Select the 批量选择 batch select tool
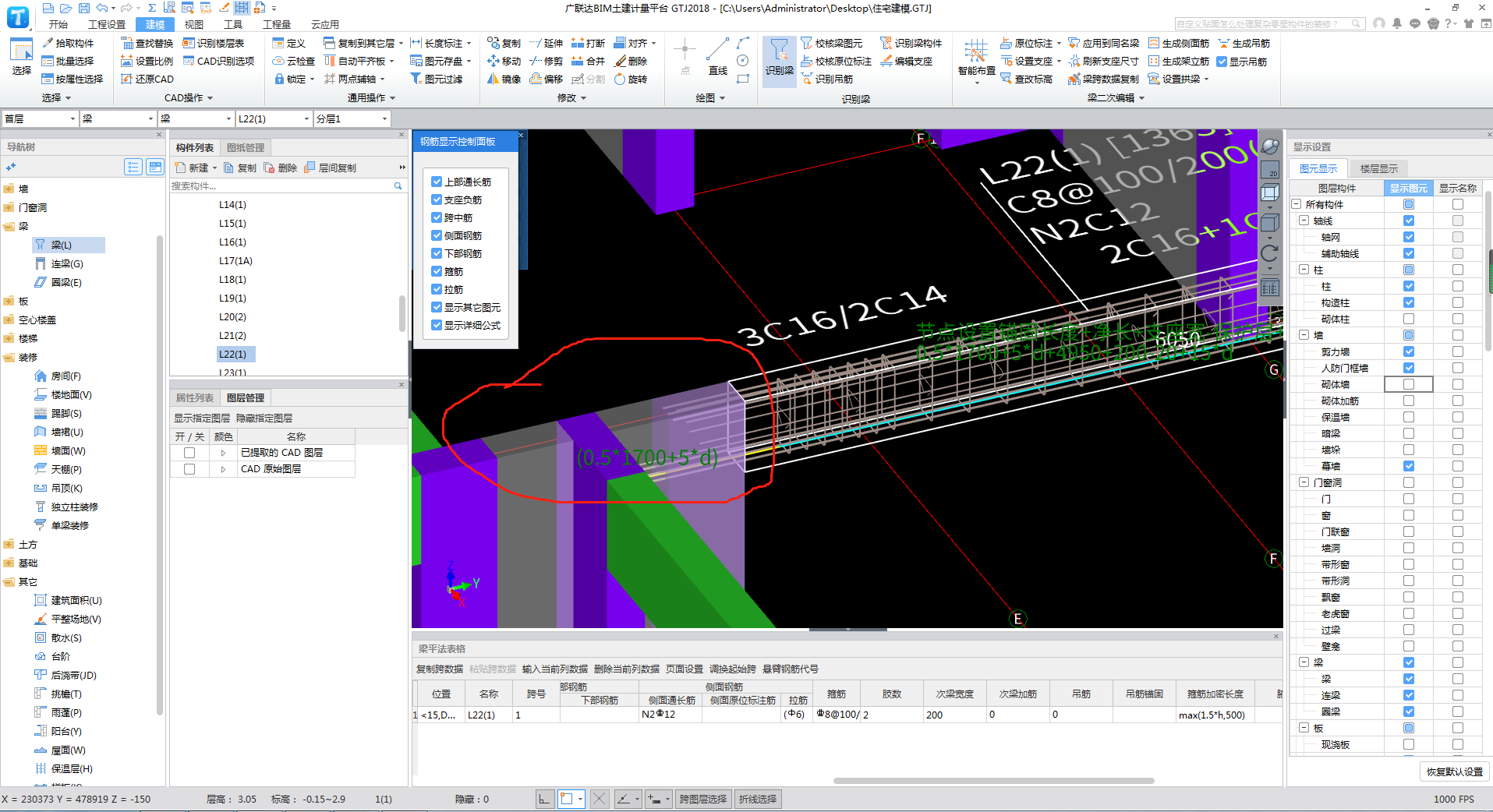The width and height of the screenshot is (1493, 812). pos(68,61)
